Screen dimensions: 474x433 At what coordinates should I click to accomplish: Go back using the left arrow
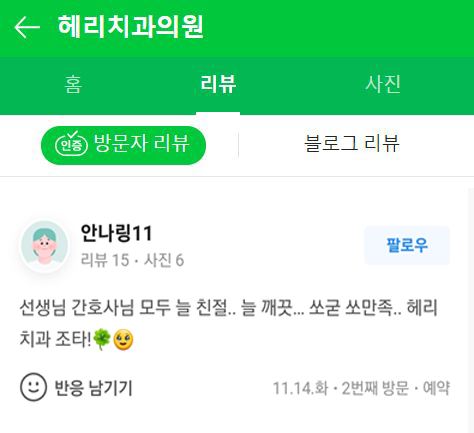(27, 27)
